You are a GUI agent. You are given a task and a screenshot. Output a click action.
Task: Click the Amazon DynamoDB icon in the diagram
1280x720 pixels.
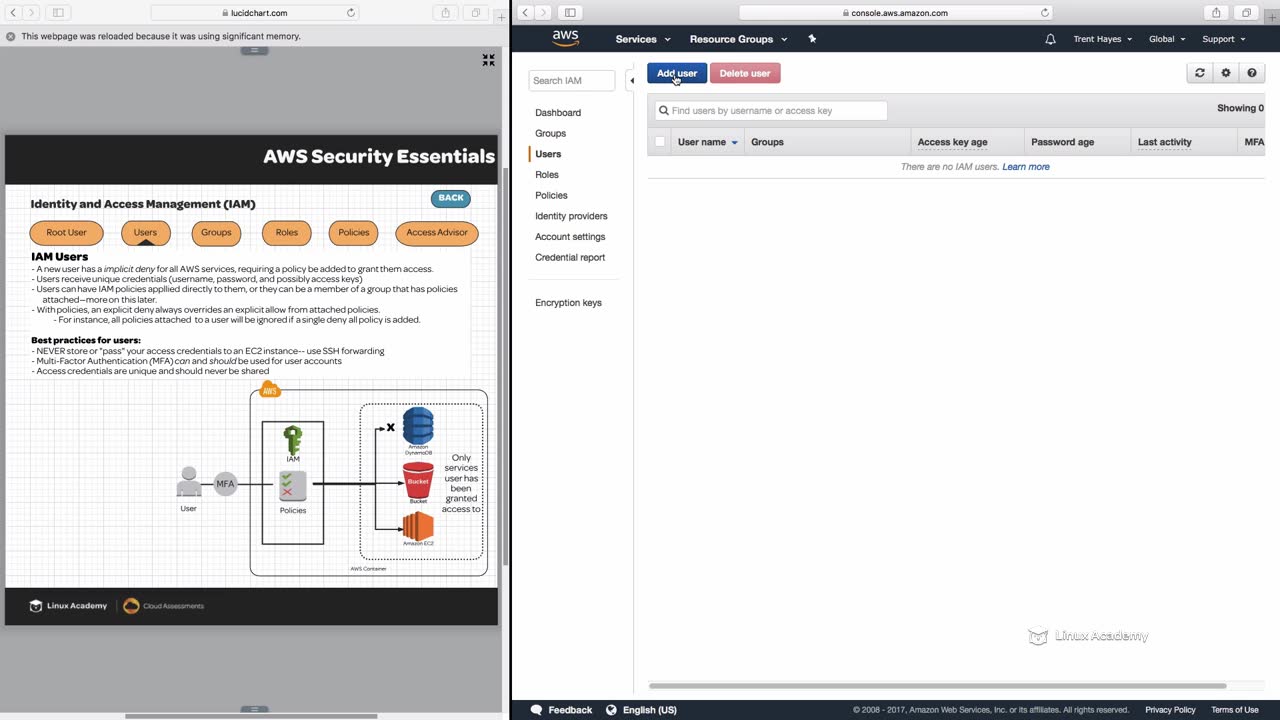pos(418,427)
